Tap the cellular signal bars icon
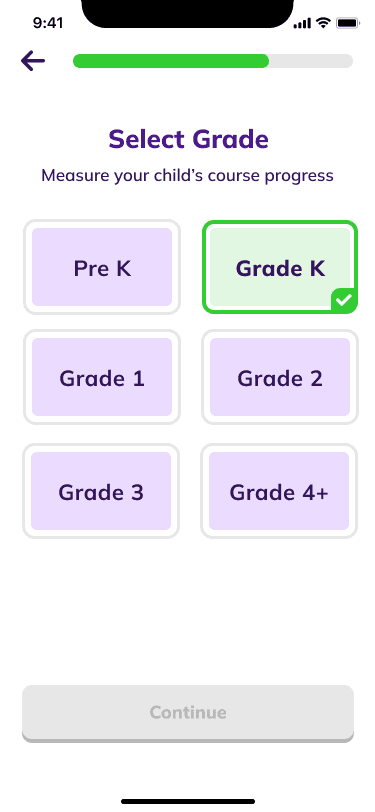 pyautogui.click(x=302, y=23)
